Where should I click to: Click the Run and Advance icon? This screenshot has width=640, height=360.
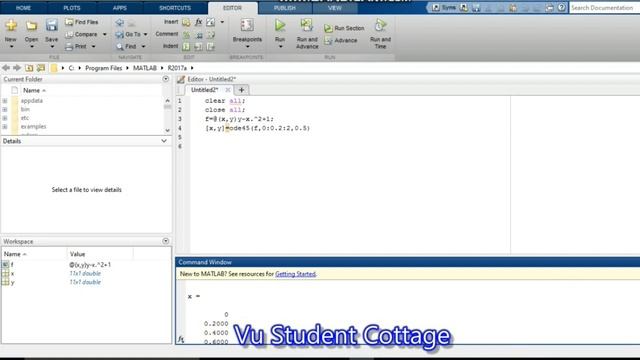point(307,25)
